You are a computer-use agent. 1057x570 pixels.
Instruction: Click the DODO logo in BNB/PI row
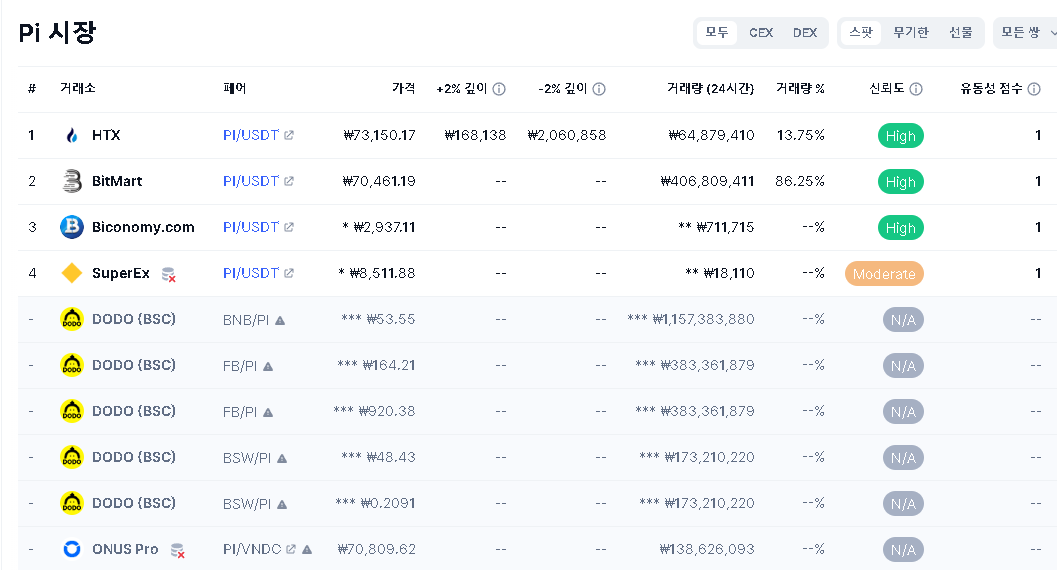pyautogui.click(x=71, y=319)
